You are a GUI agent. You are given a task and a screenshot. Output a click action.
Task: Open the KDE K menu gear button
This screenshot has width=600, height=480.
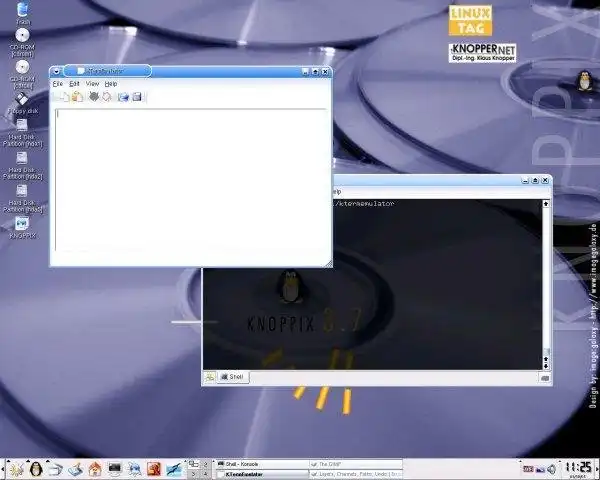[17, 469]
